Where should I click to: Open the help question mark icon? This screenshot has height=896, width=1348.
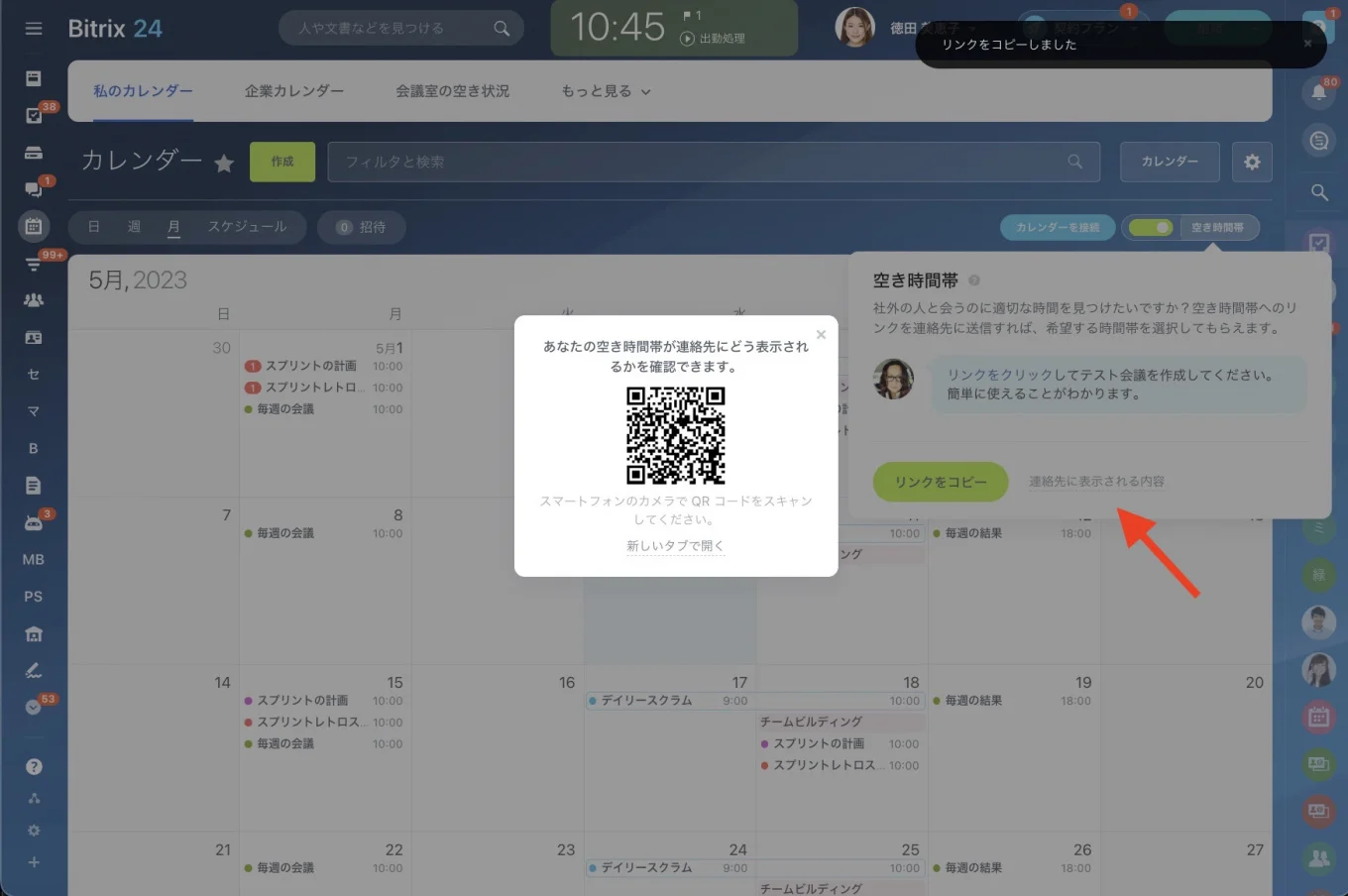[34, 766]
